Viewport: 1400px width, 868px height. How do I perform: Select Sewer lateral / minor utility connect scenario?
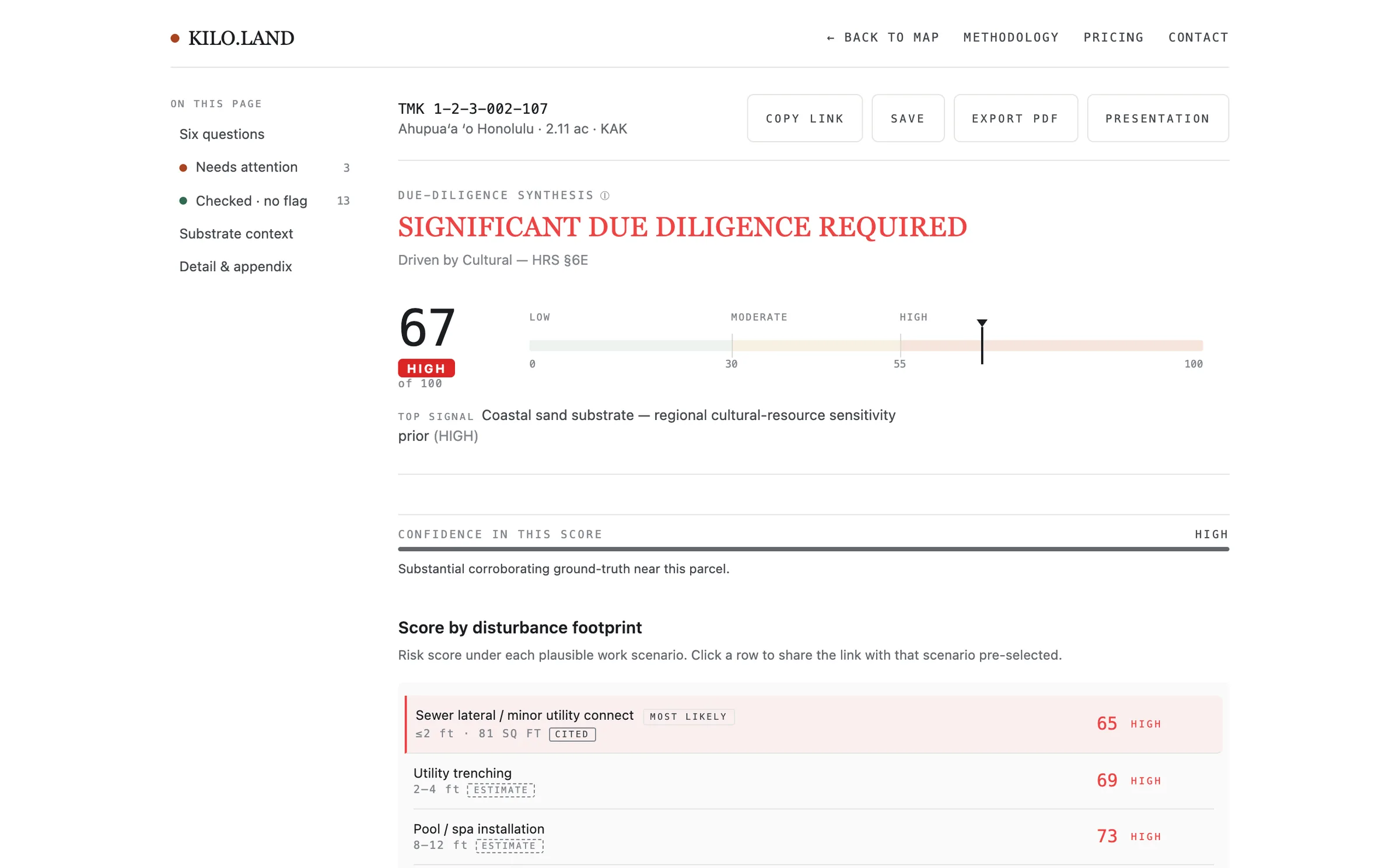point(813,724)
